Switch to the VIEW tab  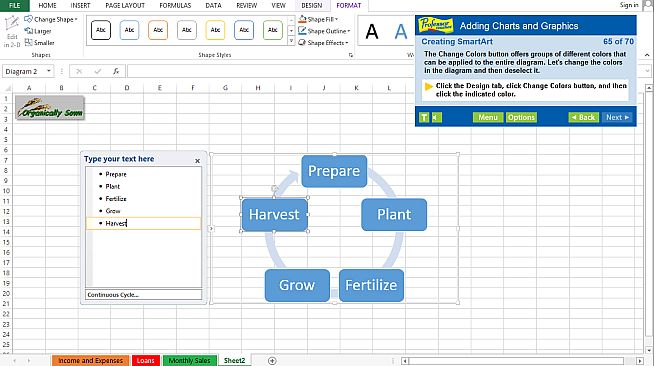(x=278, y=5)
